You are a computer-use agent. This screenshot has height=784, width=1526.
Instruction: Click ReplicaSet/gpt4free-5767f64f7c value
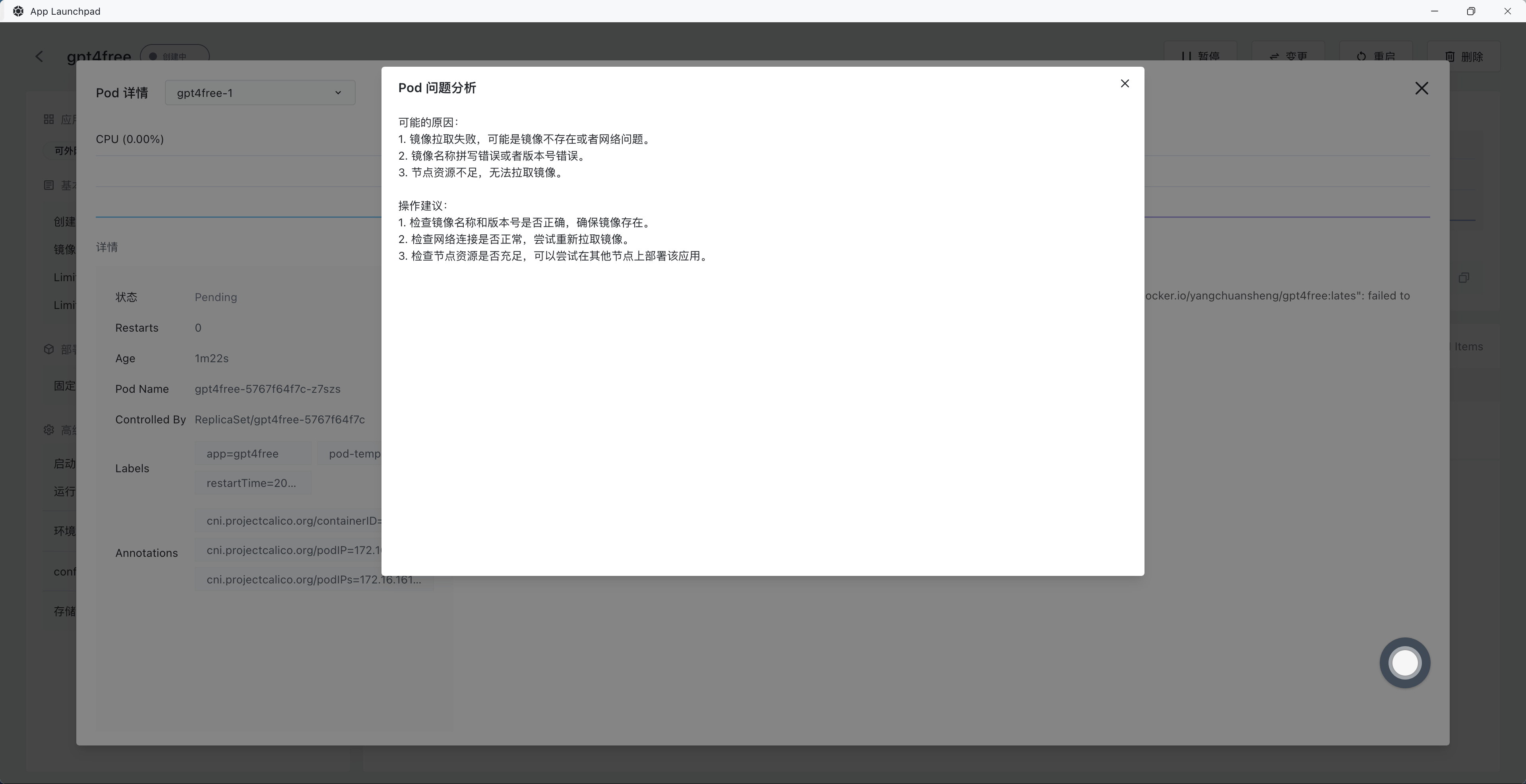(x=280, y=420)
